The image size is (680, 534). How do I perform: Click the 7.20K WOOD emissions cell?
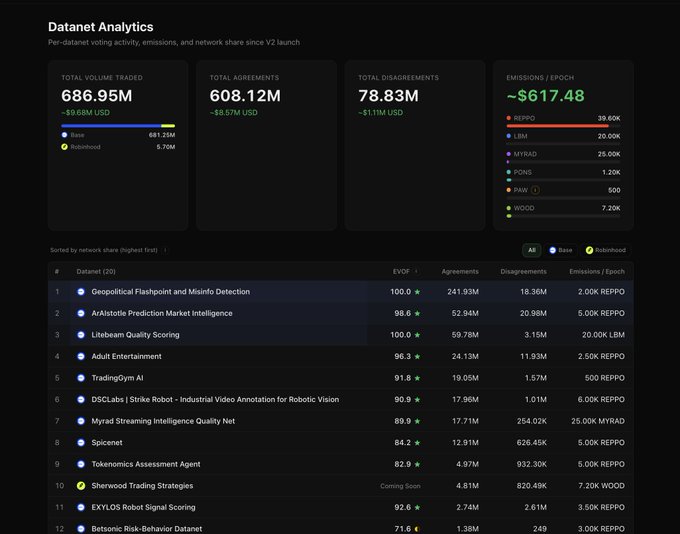click(x=602, y=486)
